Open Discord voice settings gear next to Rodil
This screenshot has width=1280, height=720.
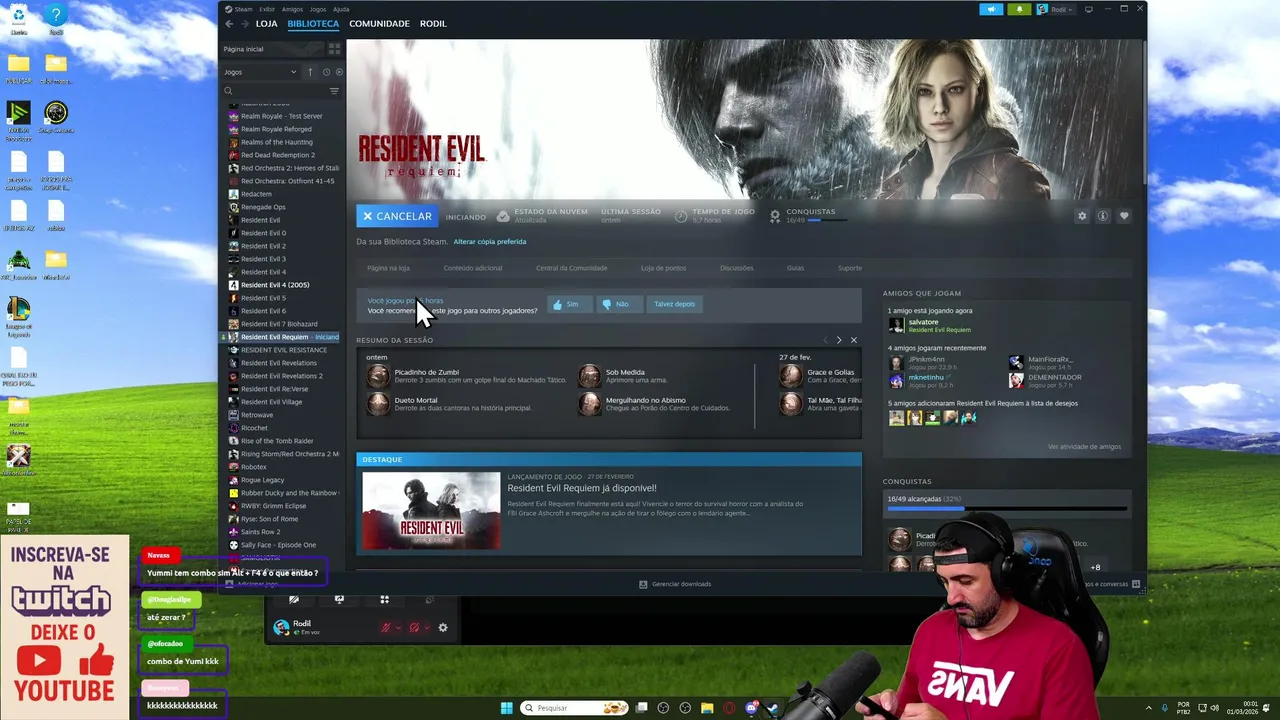(443, 628)
